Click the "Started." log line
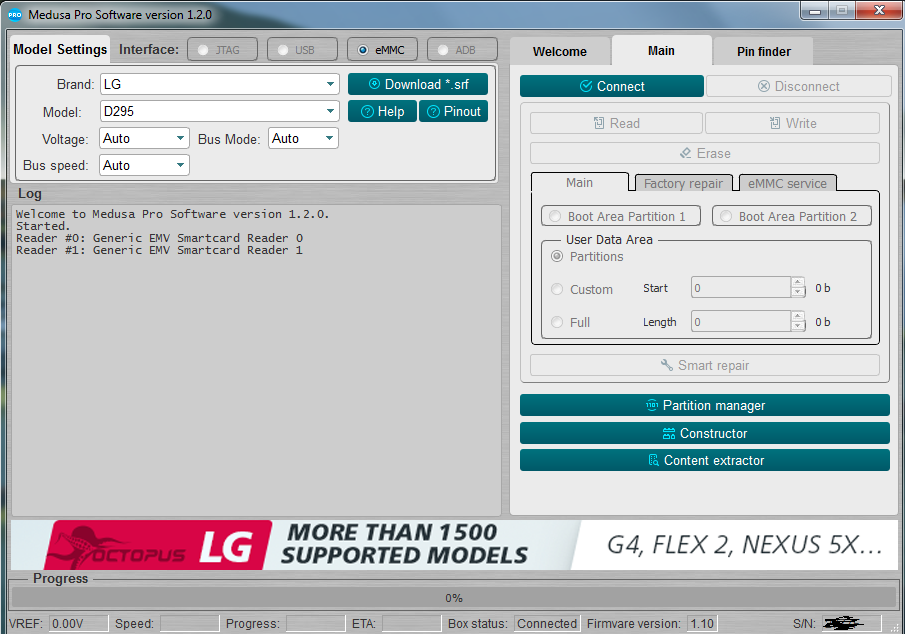Viewport: 905px width, 637px height. tap(43, 226)
